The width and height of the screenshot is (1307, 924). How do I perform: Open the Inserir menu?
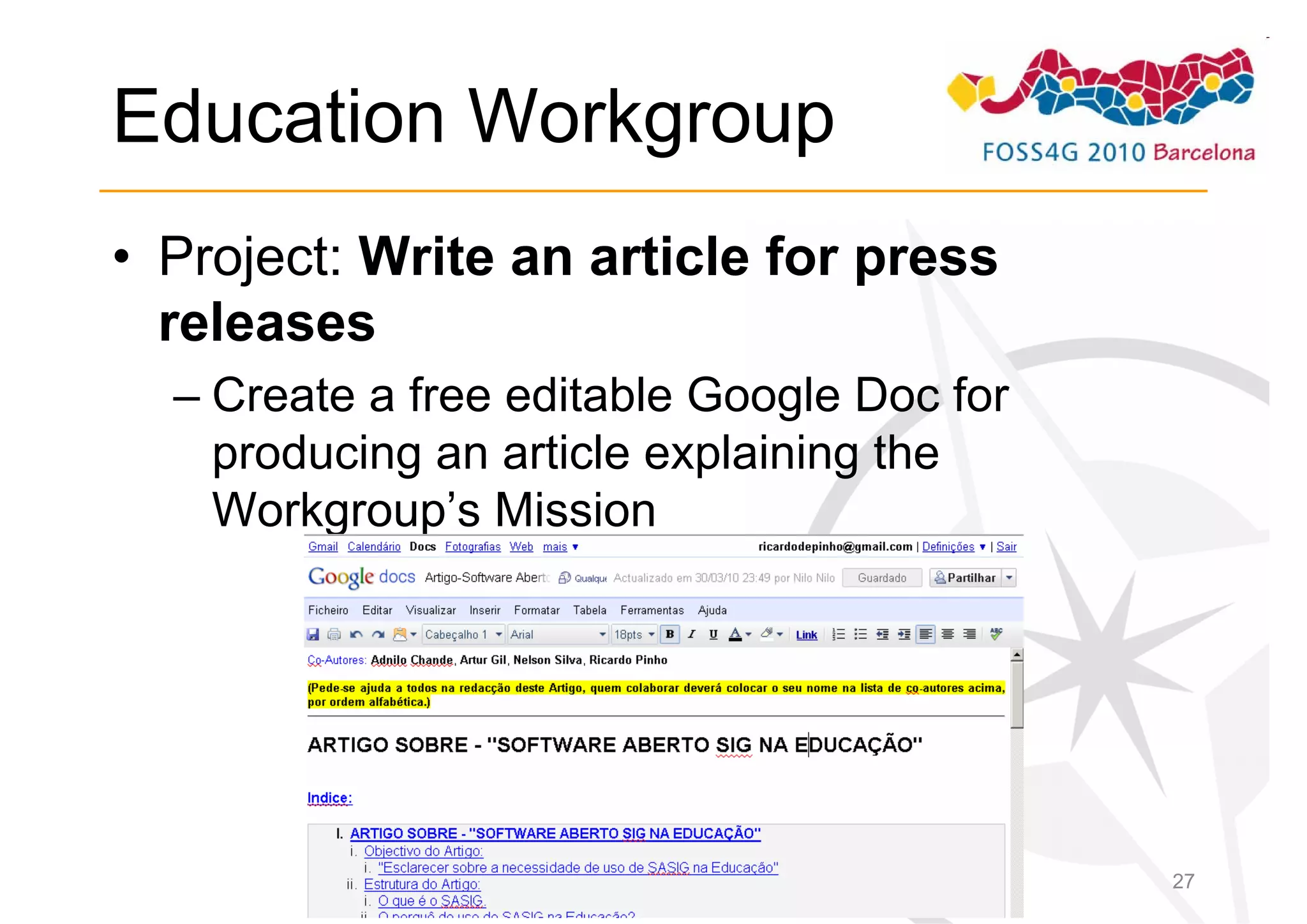[485, 610]
